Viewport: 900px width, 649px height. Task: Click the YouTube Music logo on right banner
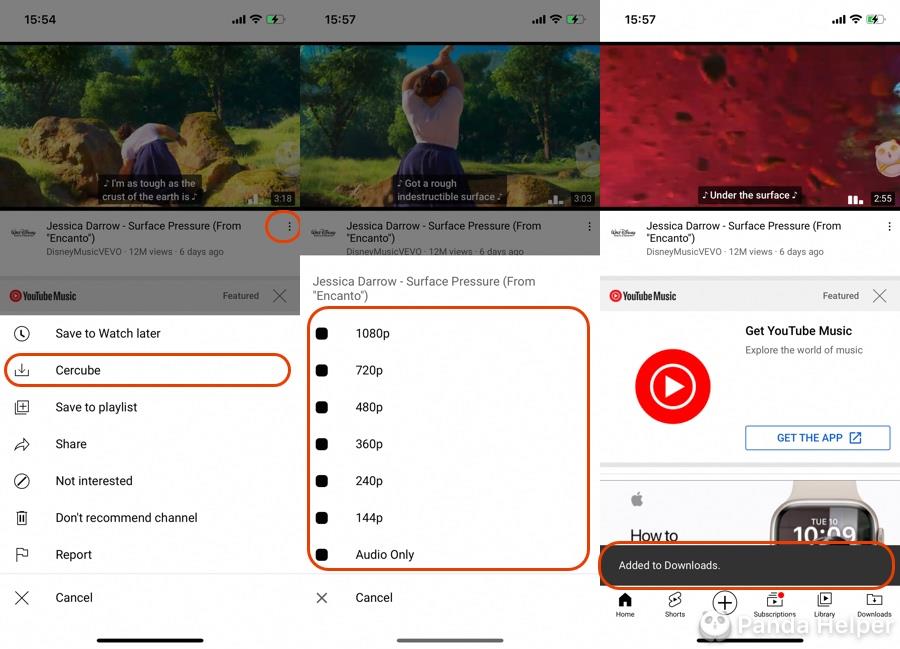(643, 296)
